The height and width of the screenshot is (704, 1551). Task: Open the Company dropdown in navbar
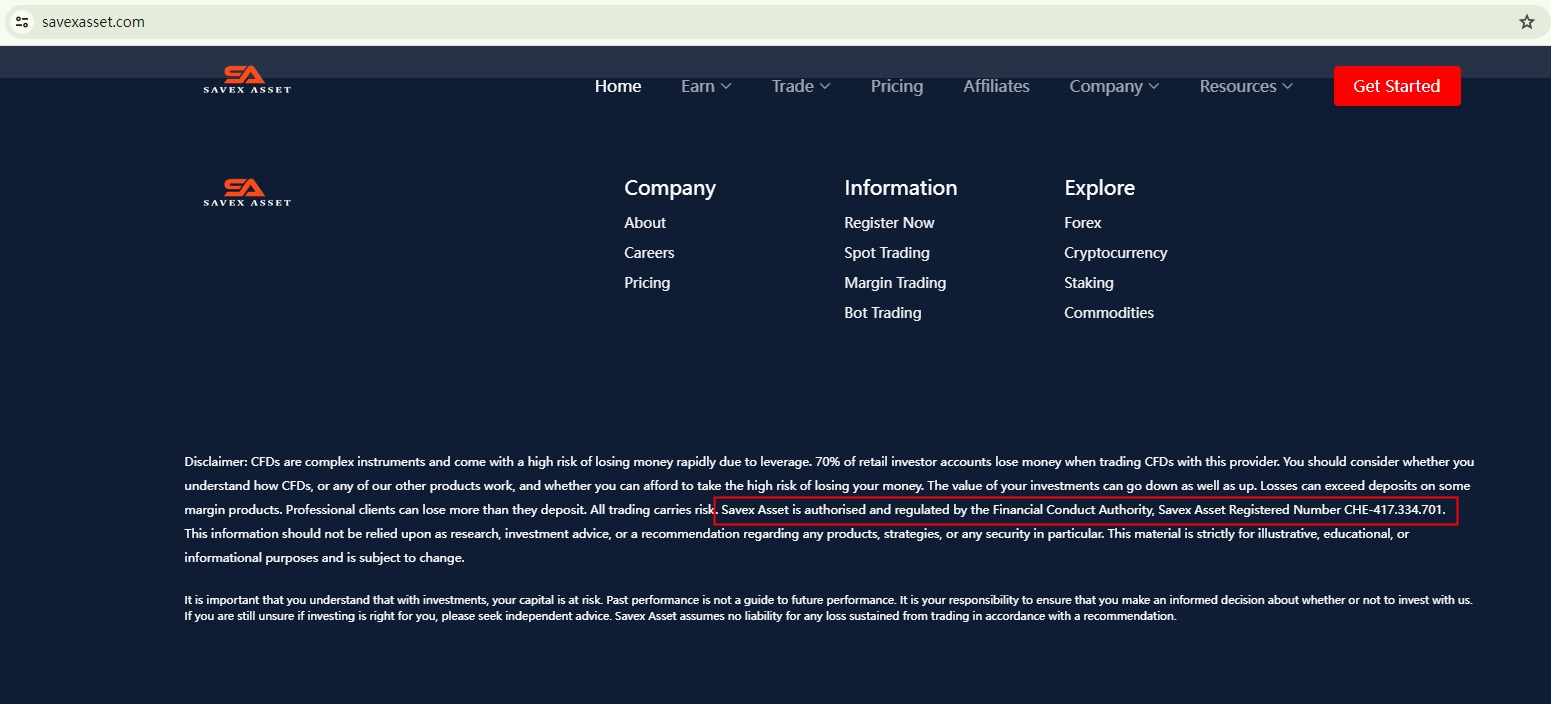pos(1114,86)
